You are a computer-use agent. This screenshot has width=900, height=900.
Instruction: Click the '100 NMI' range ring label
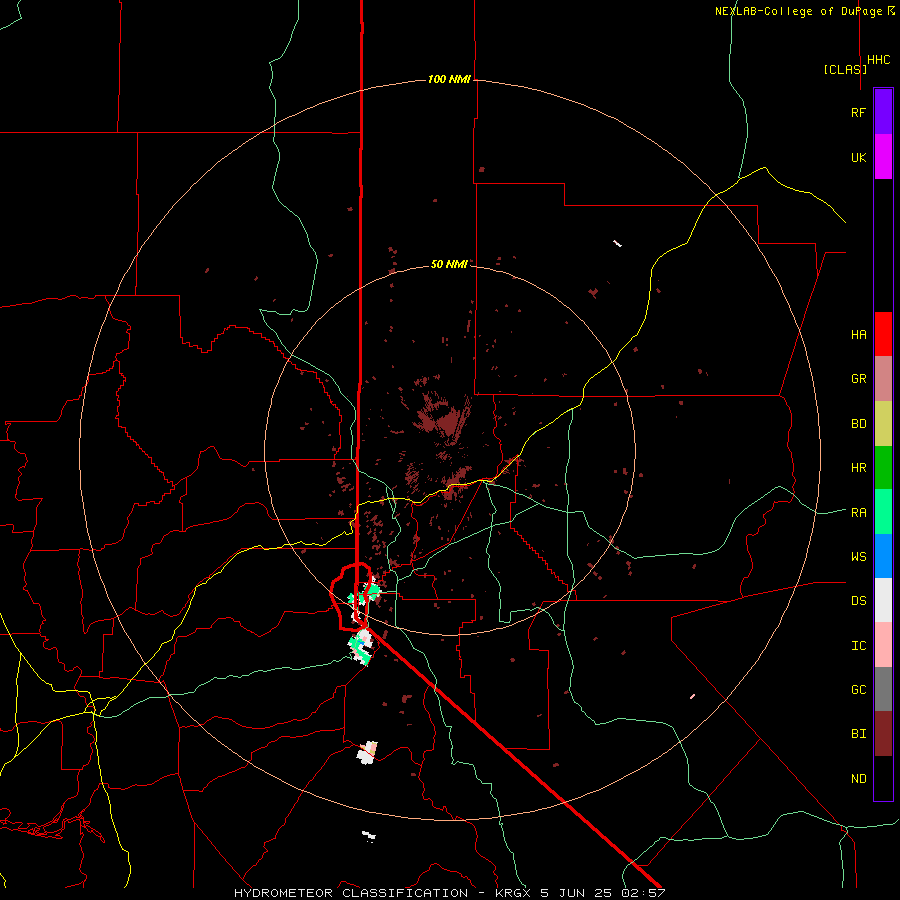pos(449,79)
